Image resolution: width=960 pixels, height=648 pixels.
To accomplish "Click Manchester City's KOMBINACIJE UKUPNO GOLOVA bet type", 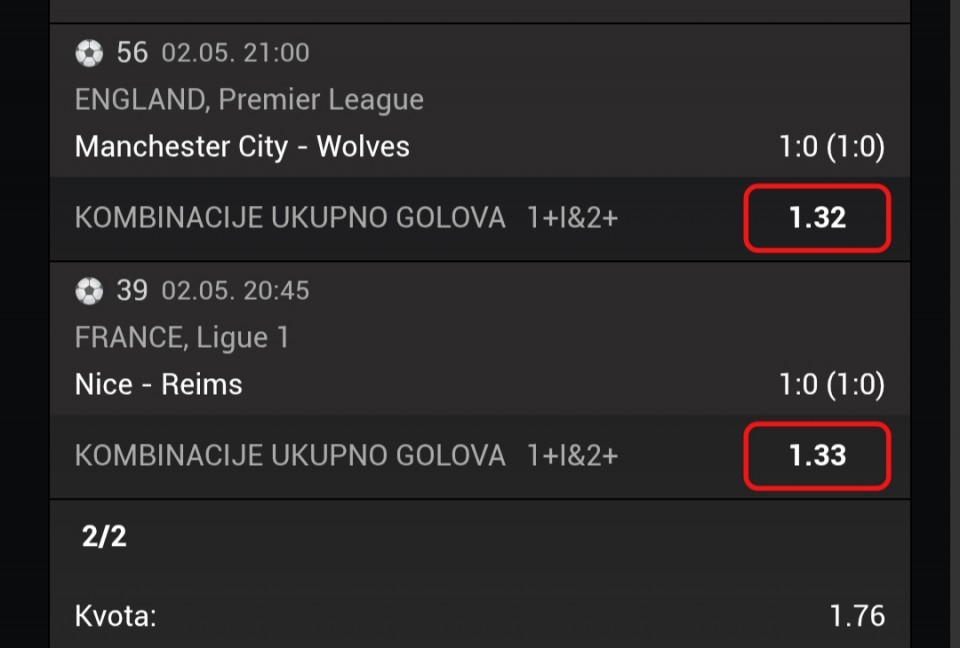I will point(290,218).
